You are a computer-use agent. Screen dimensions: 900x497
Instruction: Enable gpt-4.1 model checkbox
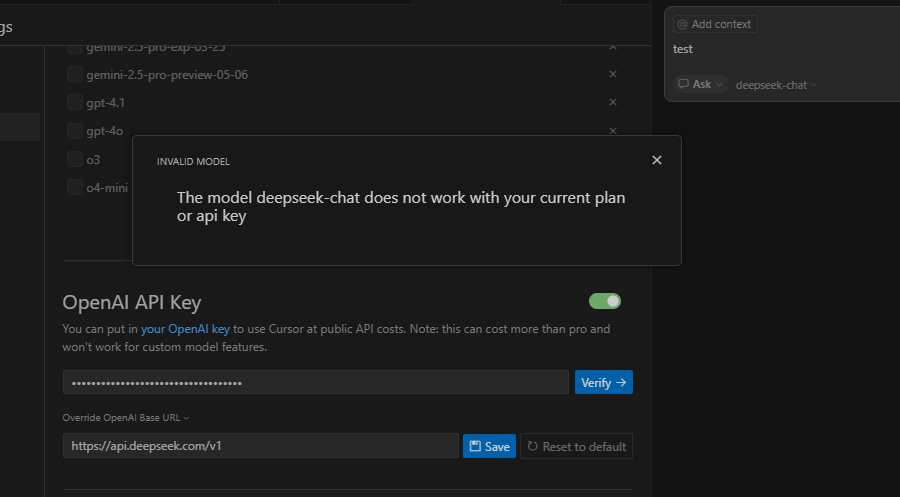75,102
